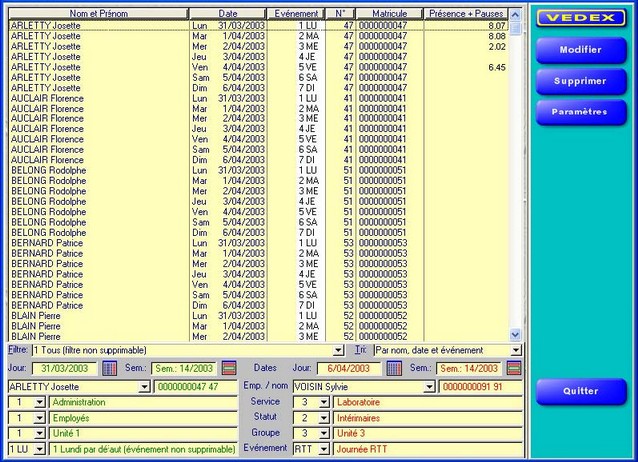Viewport: 638px width, 462px height.
Task: Click the Supprimer button
Action: 581,81
